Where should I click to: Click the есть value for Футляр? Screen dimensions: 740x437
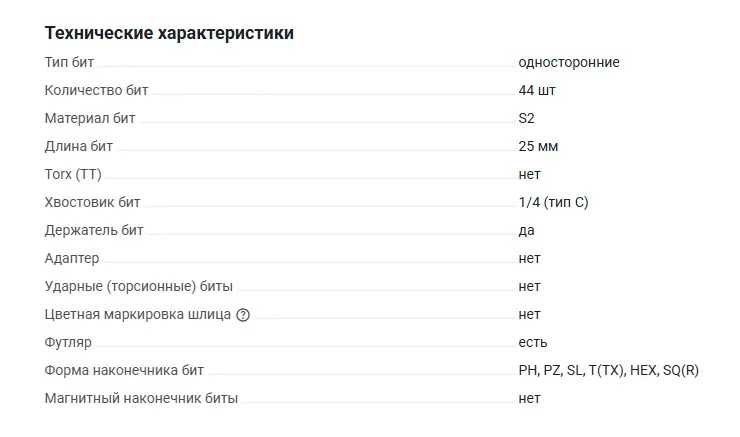[x=532, y=342]
